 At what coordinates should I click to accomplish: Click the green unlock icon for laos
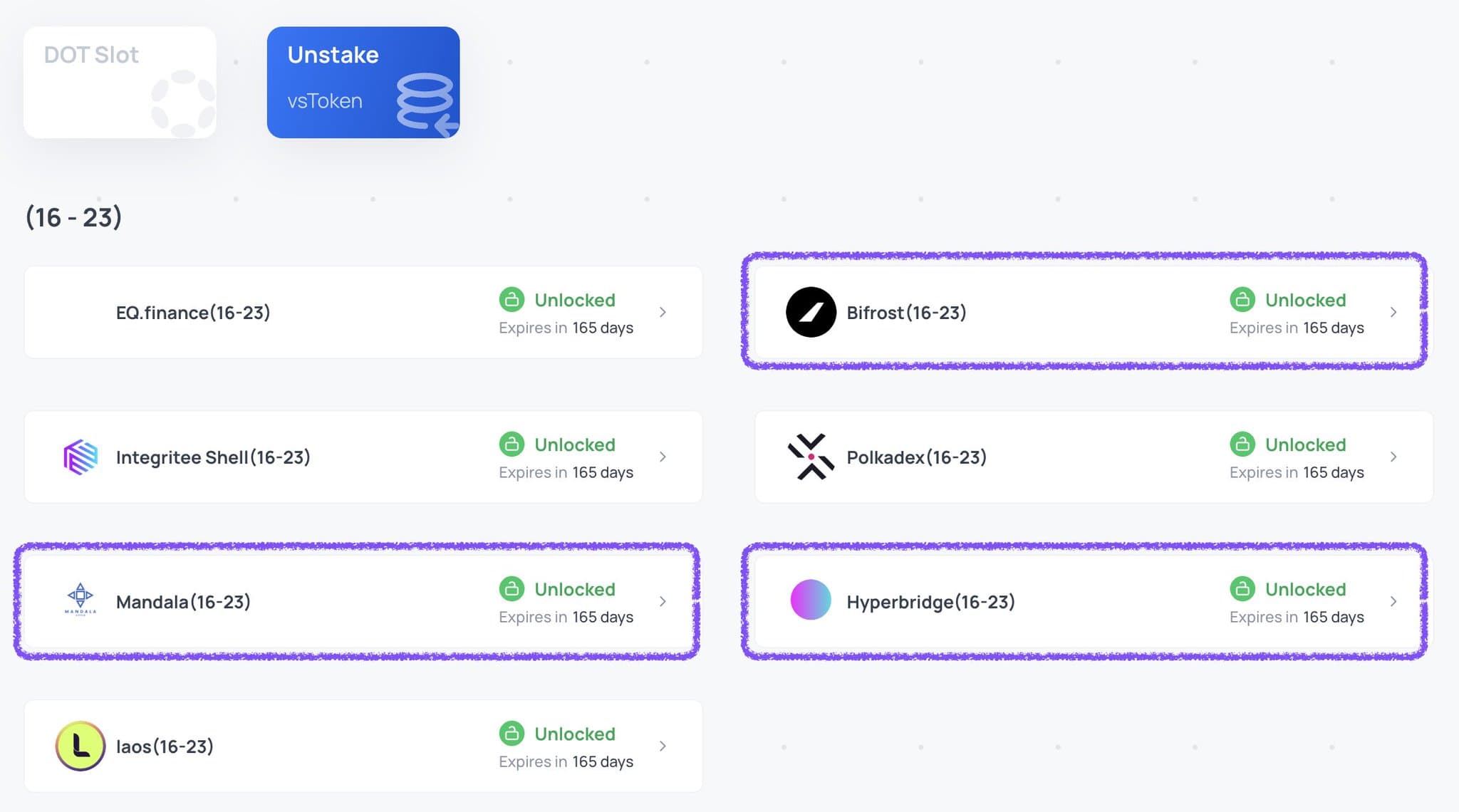click(512, 733)
